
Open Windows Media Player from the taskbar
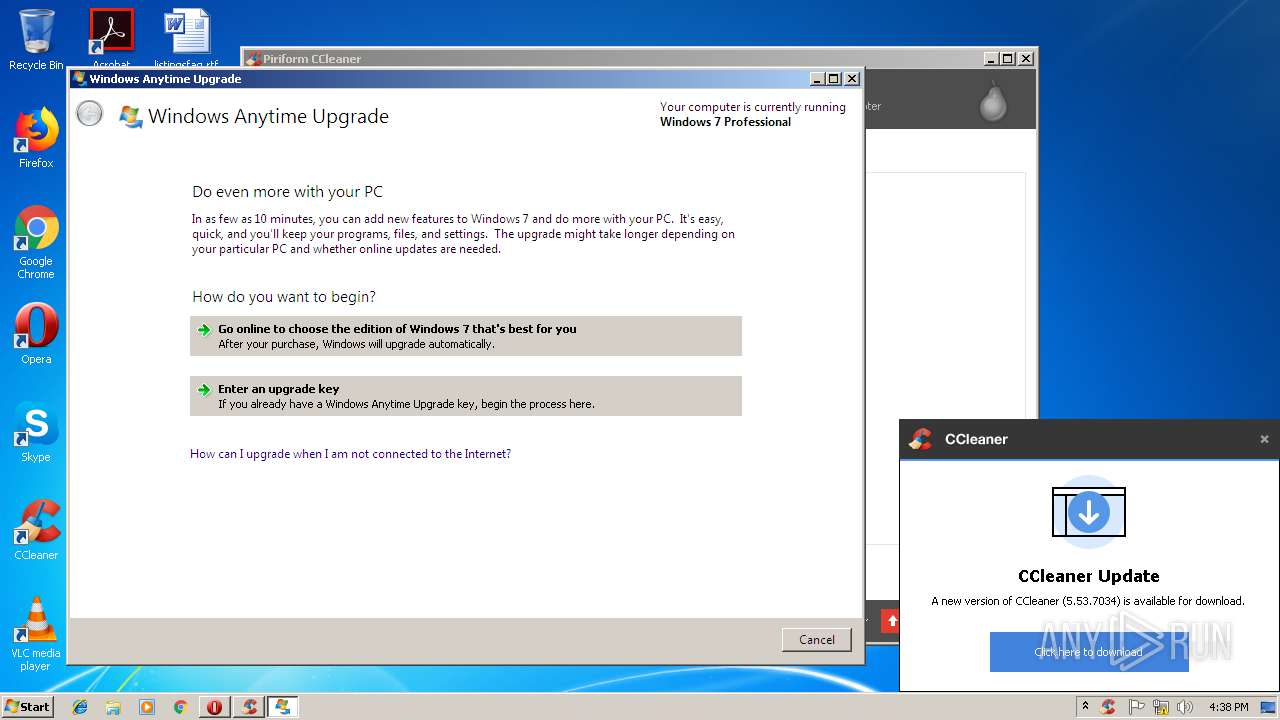[x=147, y=707]
